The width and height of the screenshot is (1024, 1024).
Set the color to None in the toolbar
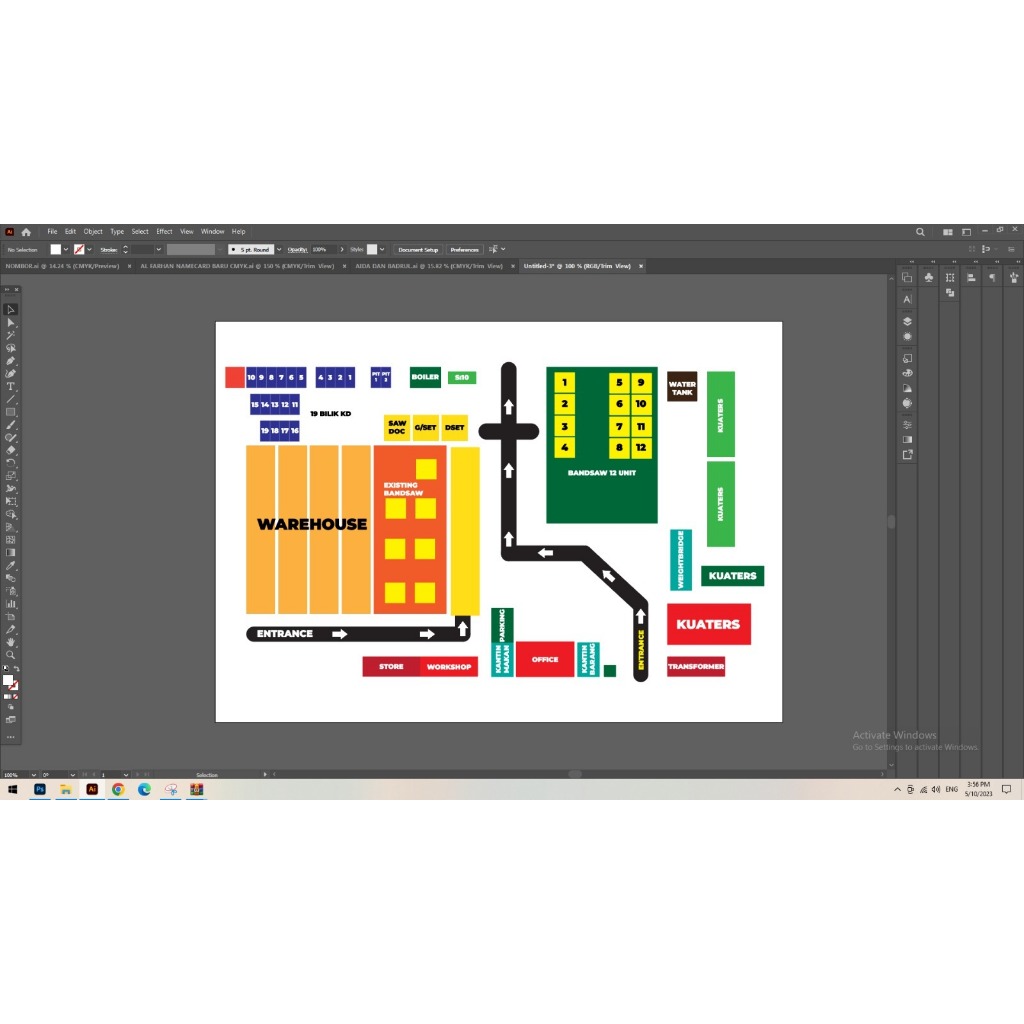click(16, 696)
